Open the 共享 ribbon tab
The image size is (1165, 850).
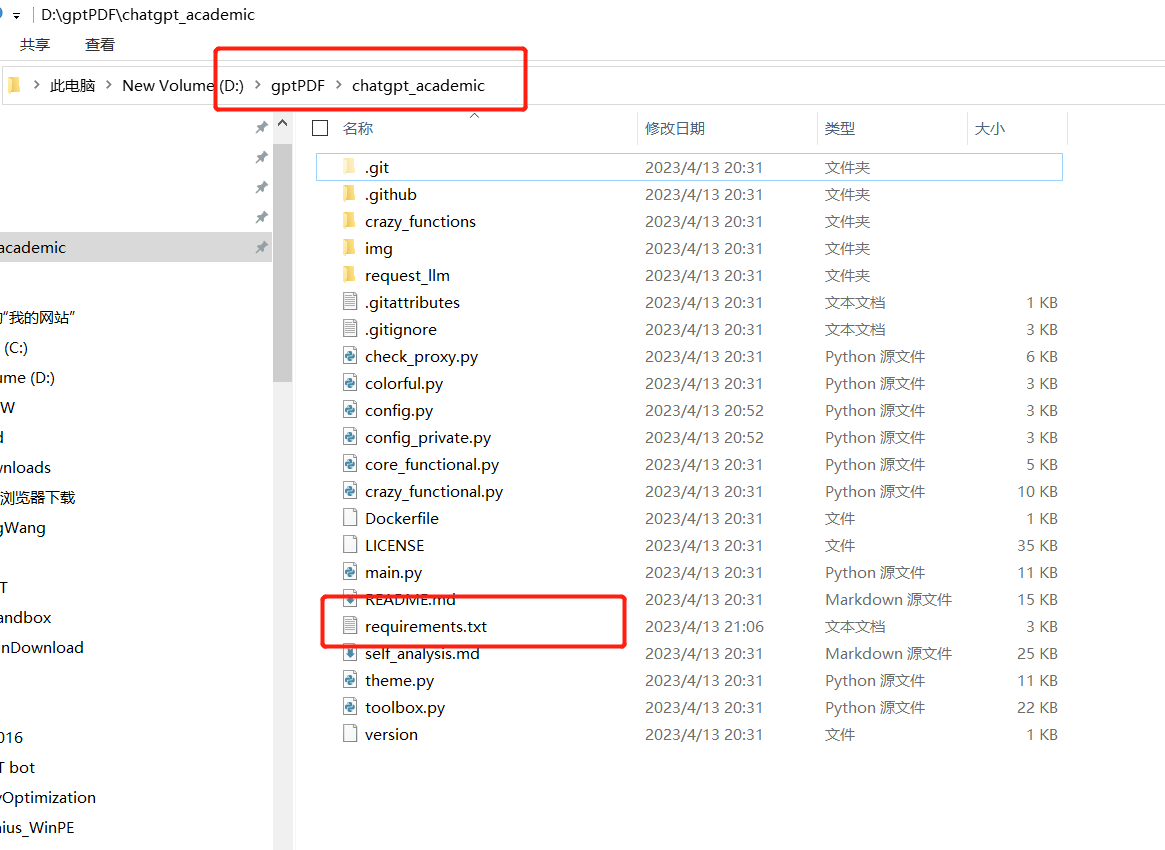pyautogui.click(x=34, y=44)
